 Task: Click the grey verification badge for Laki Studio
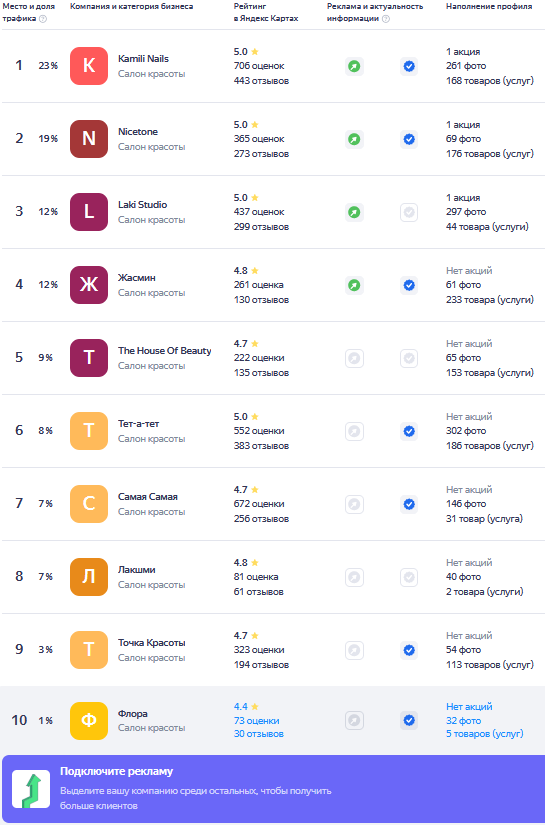tap(409, 213)
